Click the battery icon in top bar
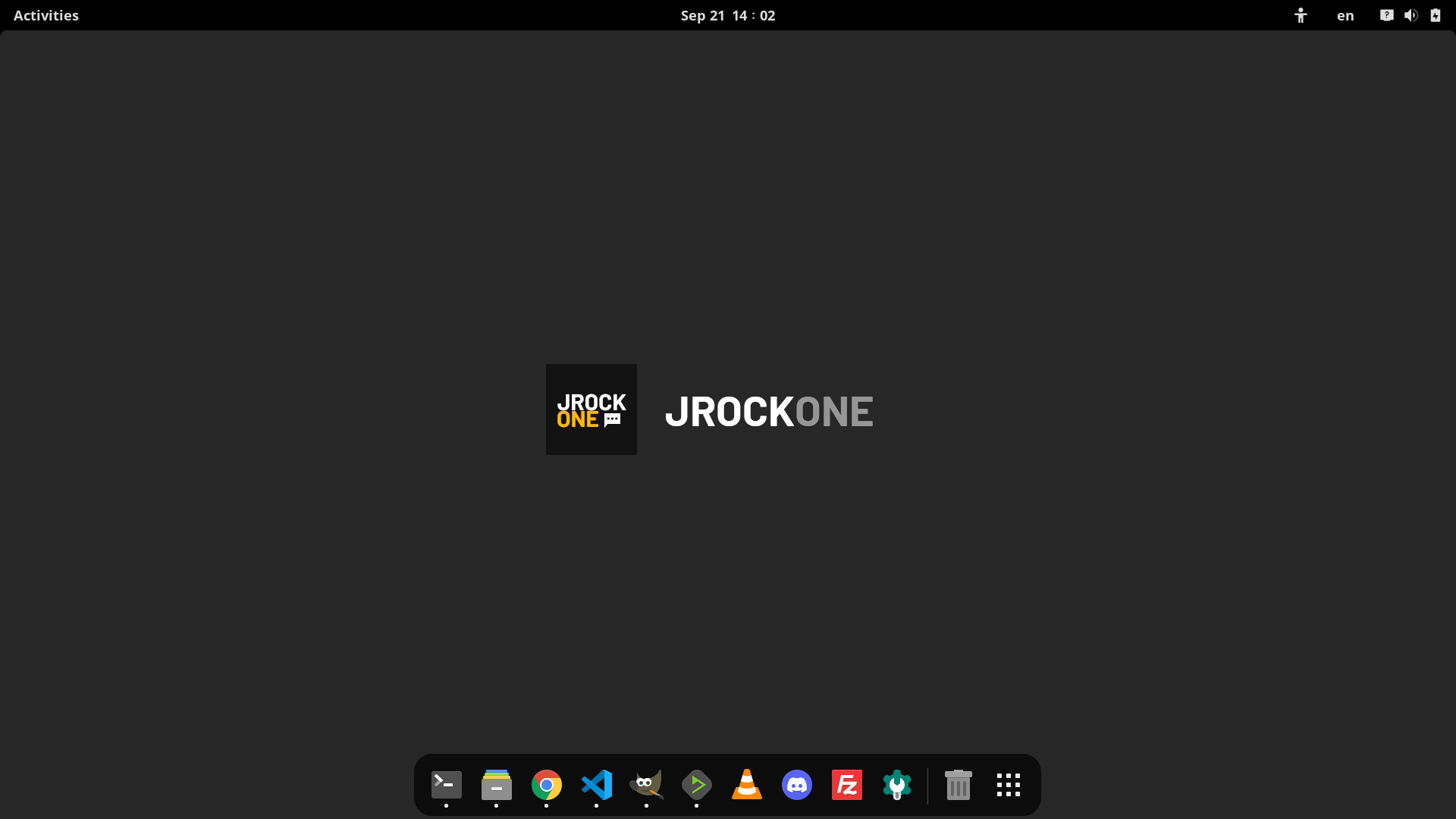 [x=1435, y=15]
